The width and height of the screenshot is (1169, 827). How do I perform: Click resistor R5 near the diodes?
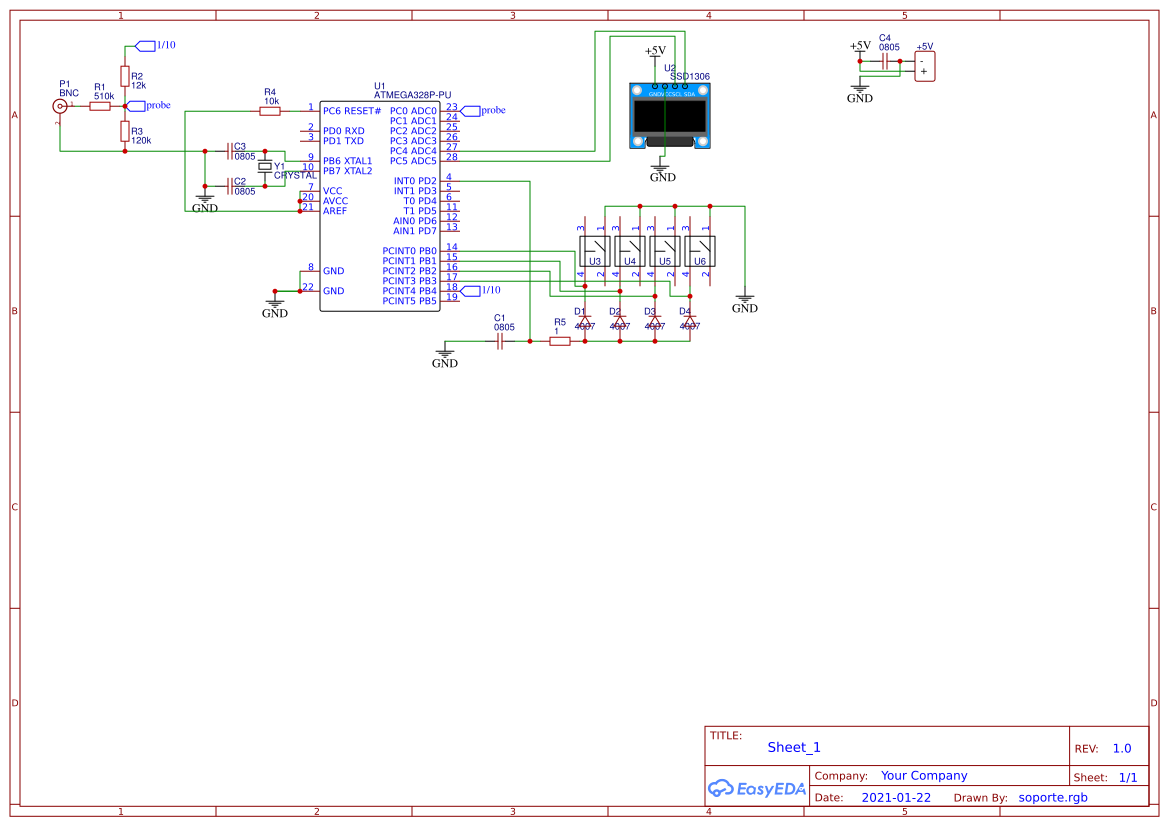[x=560, y=341]
